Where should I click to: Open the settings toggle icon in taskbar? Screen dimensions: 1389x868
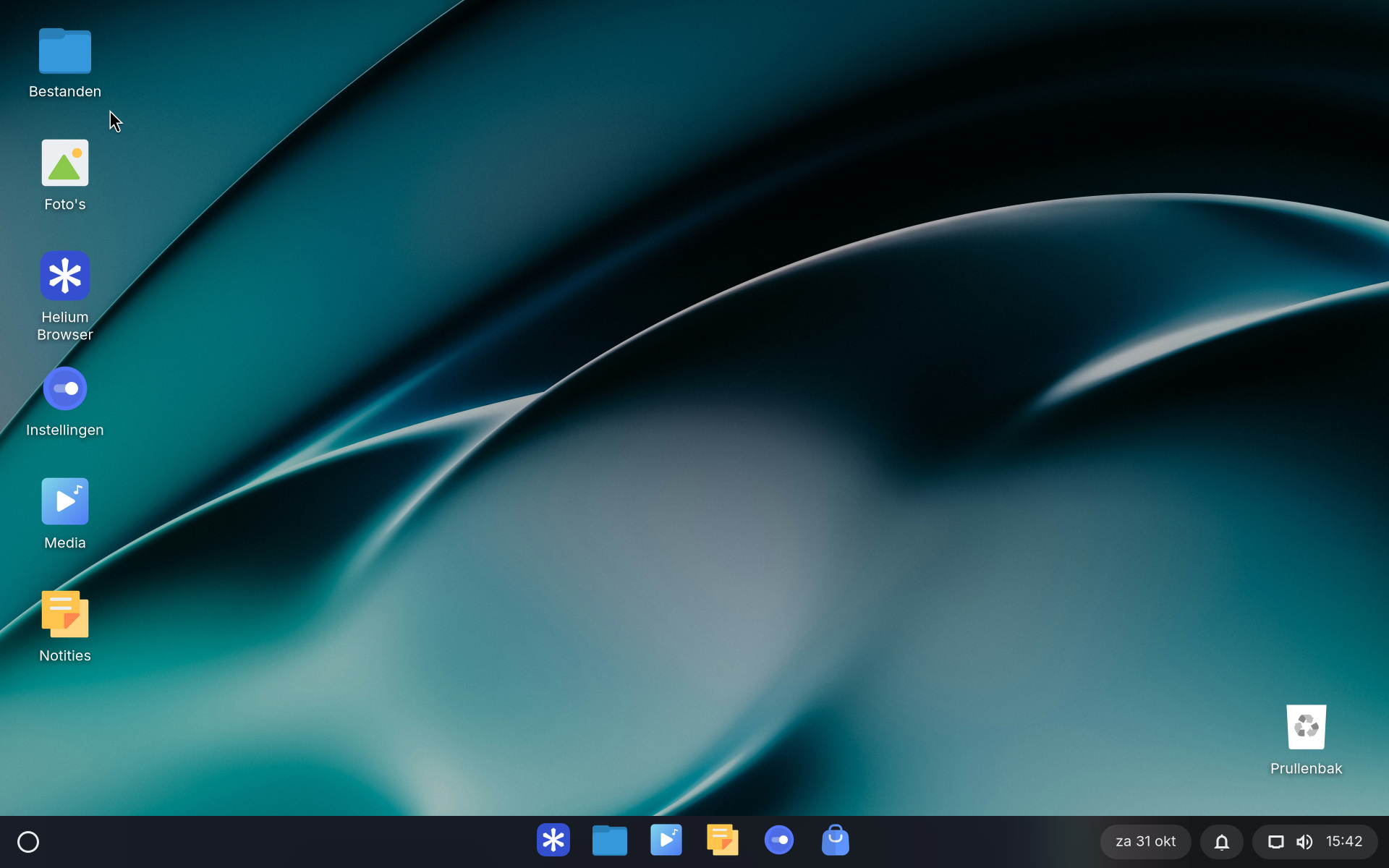point(779,841)
